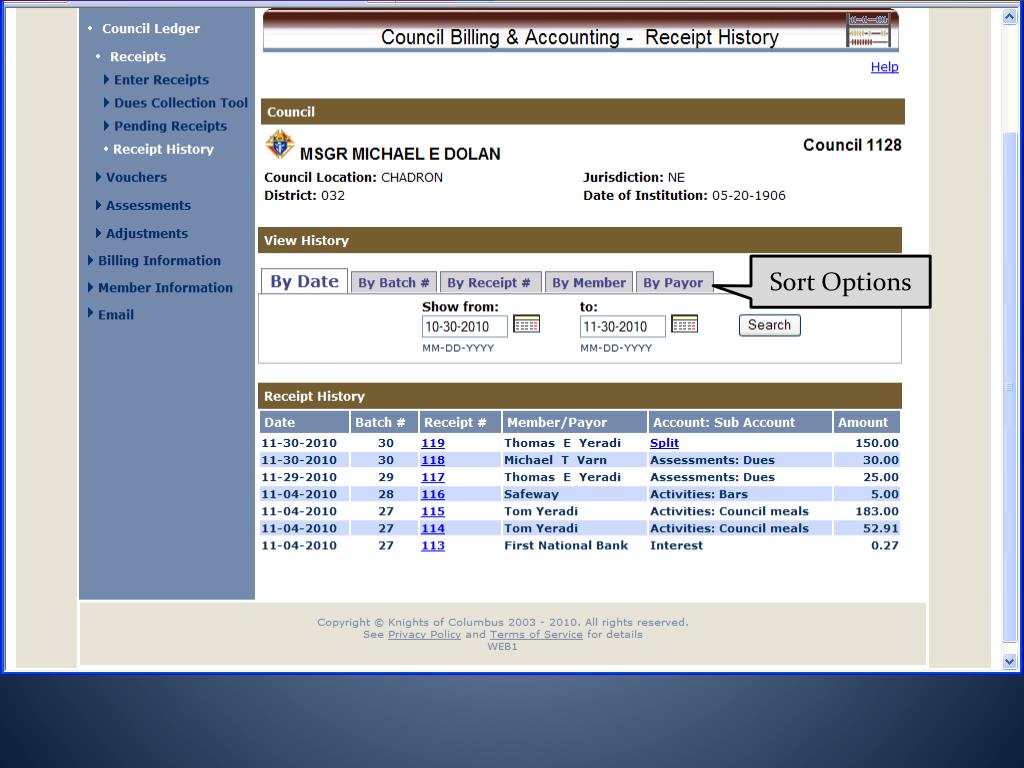Click the Batch # column header
Viewport: 1024px width, 768px height.
coord(384,422)
